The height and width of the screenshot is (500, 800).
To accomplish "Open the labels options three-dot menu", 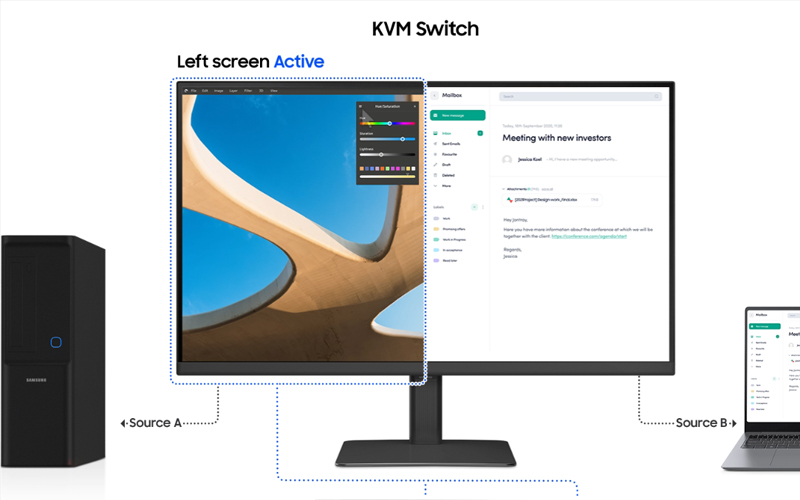I will [x=483, y=207].
